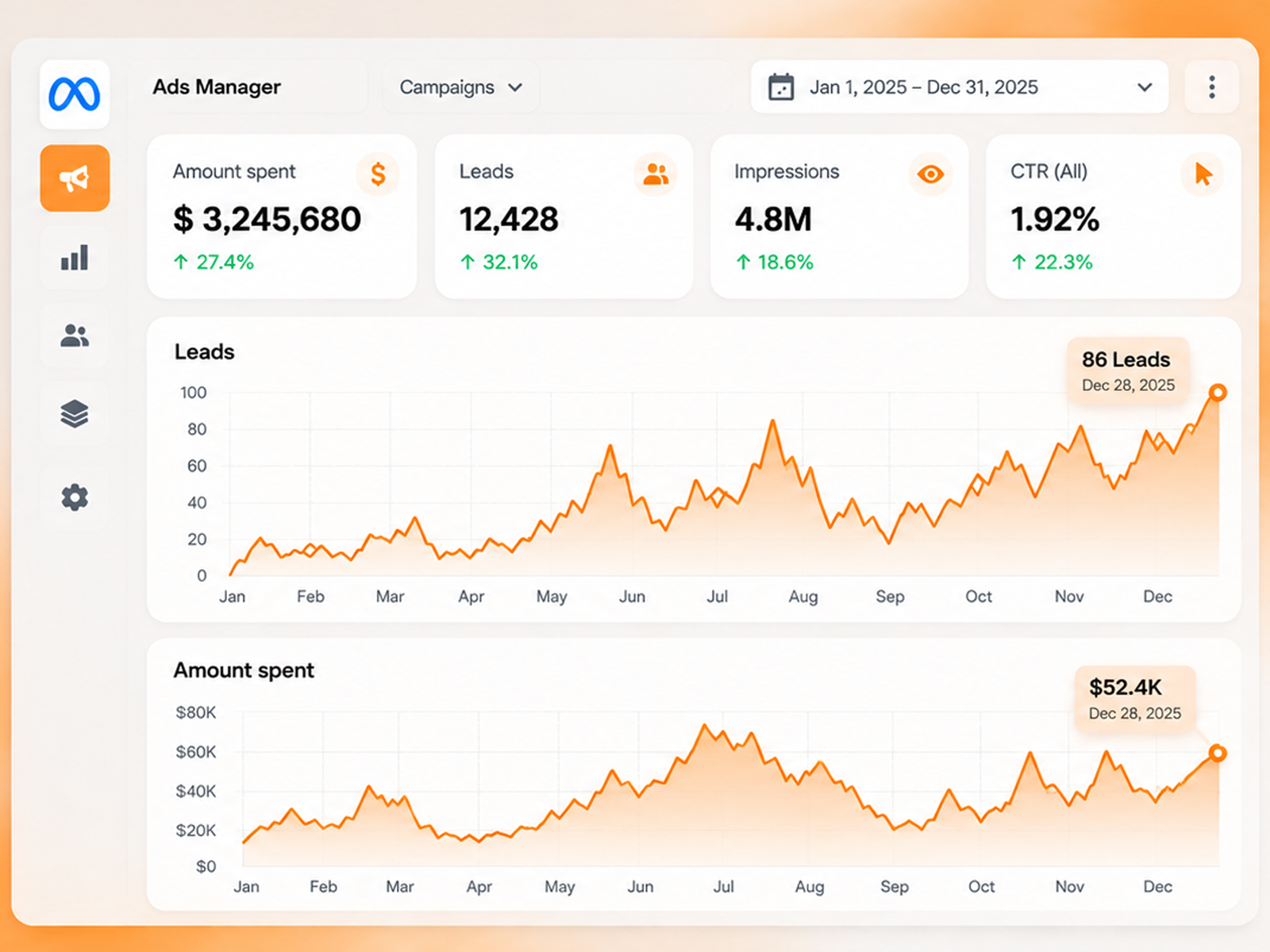The width and height of the screenshot is (1270, 952).
Task: Click the 4.8M impressions value
Action: (773, 219)
